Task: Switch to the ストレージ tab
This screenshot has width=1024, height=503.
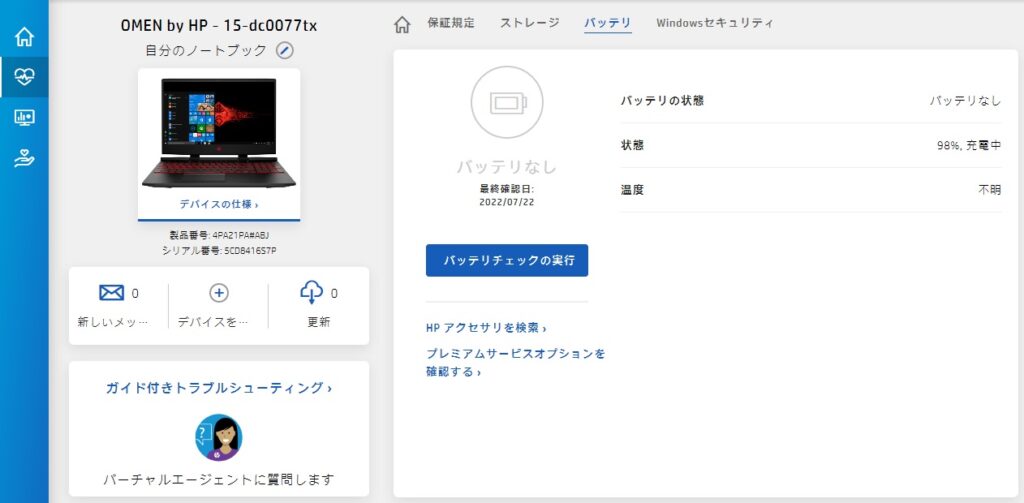Action: tap(530, 23)
